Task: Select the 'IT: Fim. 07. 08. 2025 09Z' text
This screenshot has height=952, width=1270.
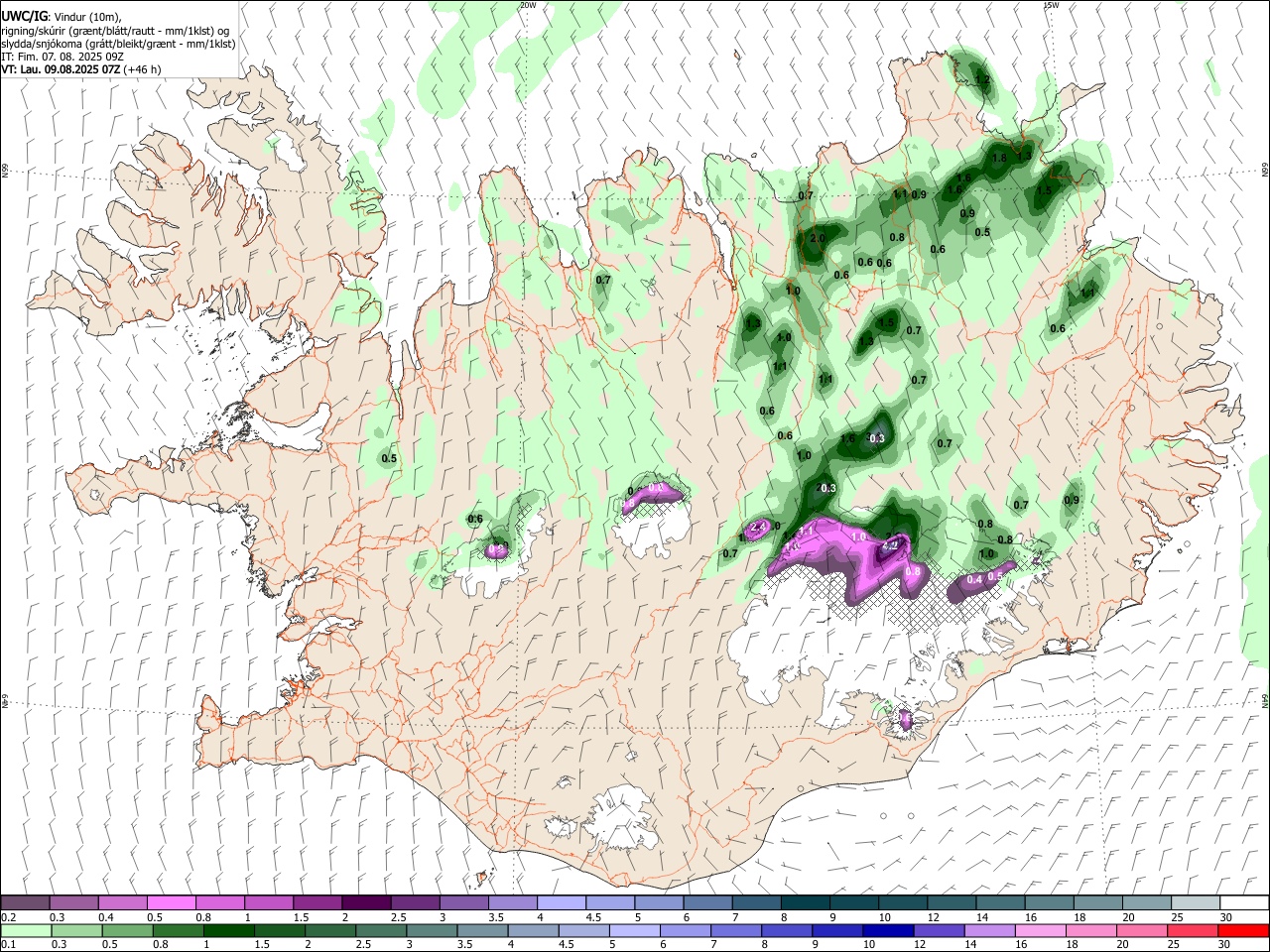Action: coord(63,57)
